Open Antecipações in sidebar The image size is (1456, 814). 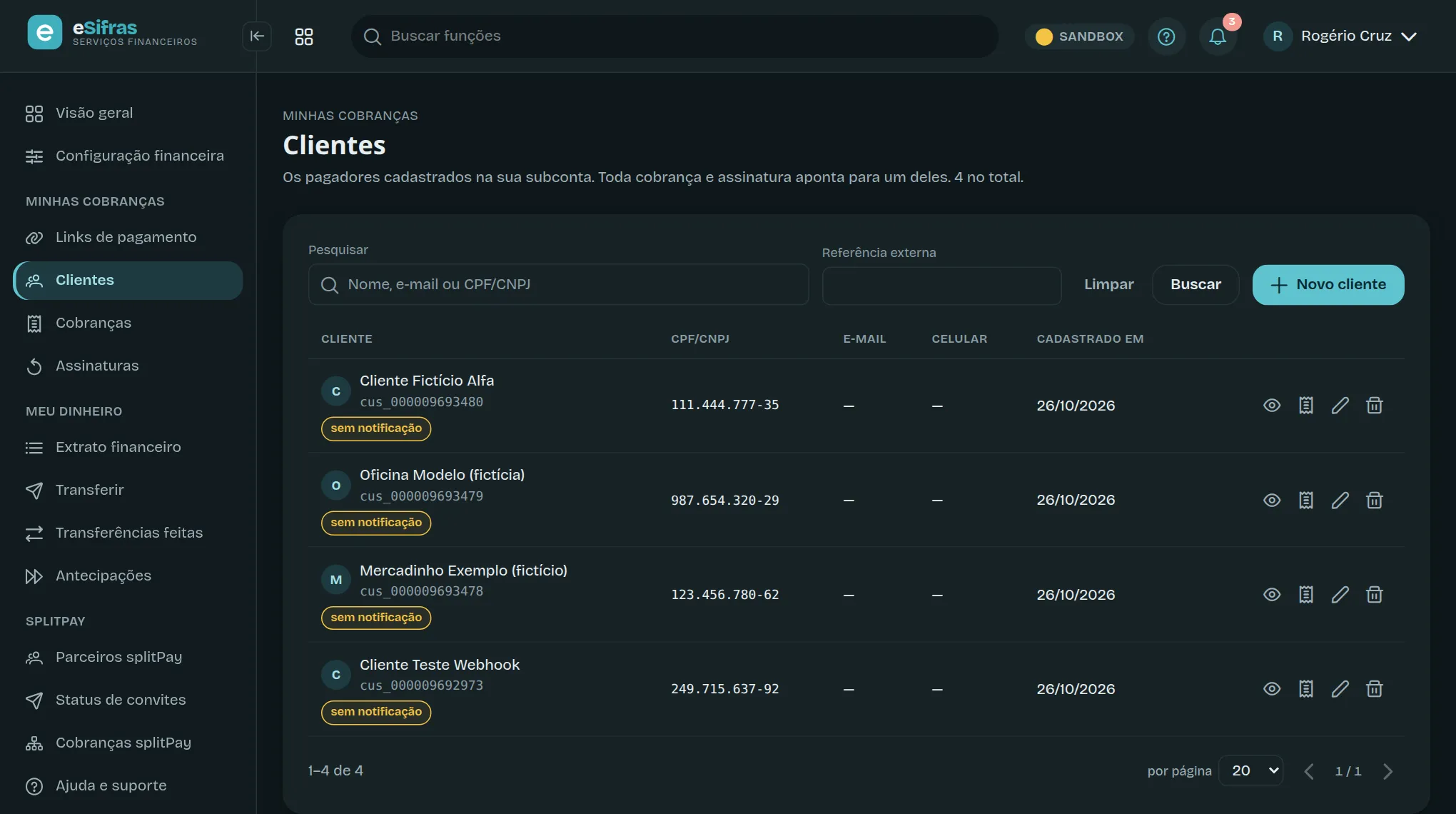pos(128,576)
